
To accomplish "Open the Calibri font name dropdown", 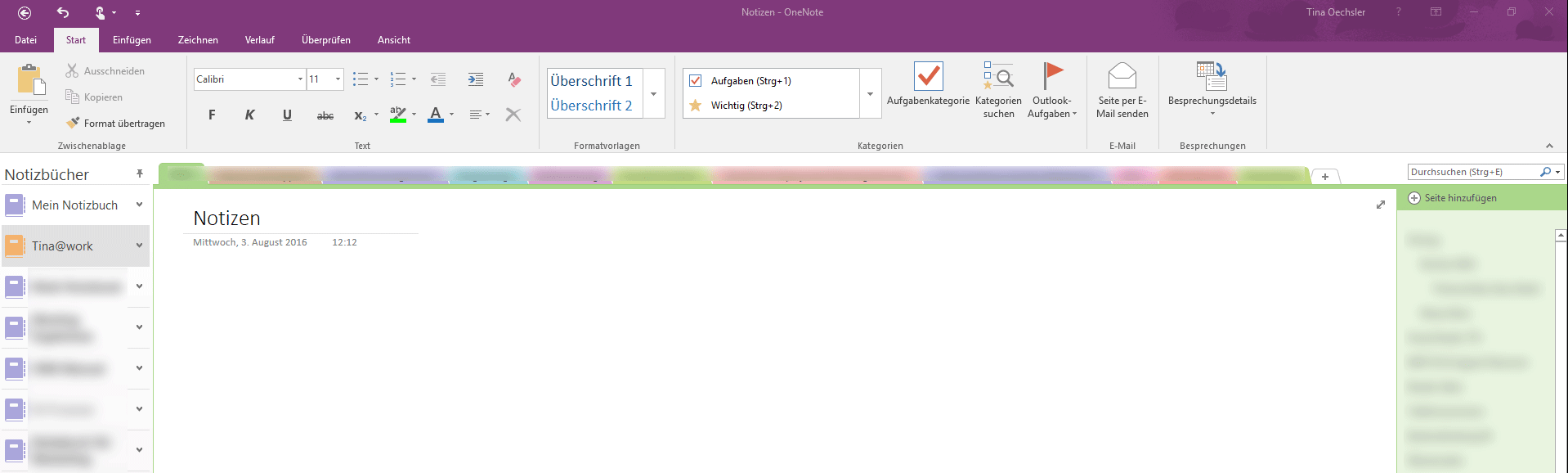I will point(300,79).
